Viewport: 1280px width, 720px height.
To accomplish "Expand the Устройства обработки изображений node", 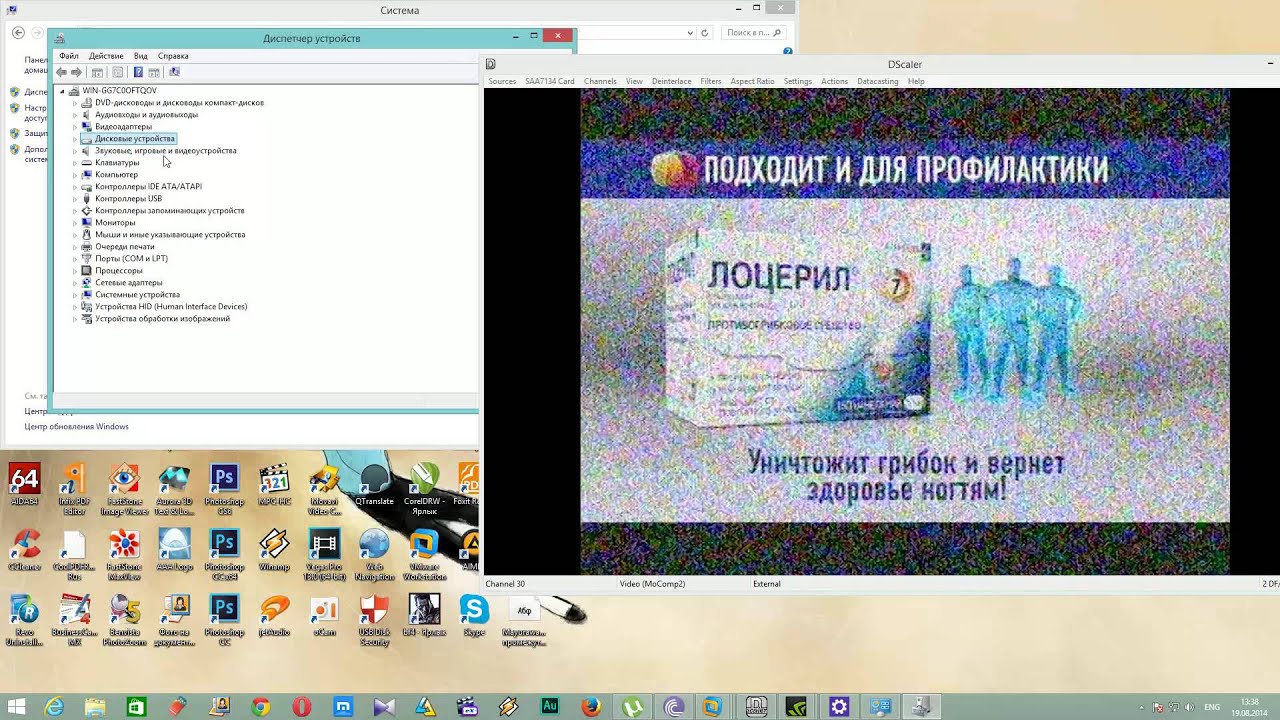I will [75, 319].
